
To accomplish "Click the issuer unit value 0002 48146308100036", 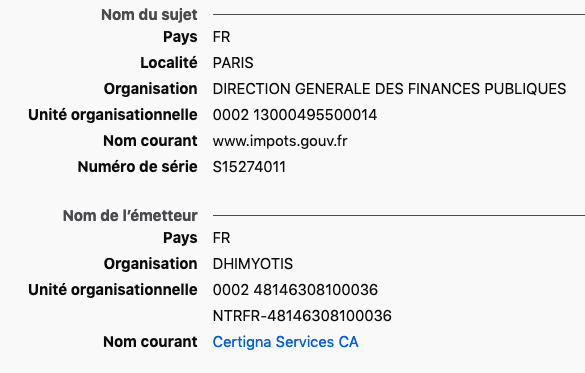I will (295, 290).
